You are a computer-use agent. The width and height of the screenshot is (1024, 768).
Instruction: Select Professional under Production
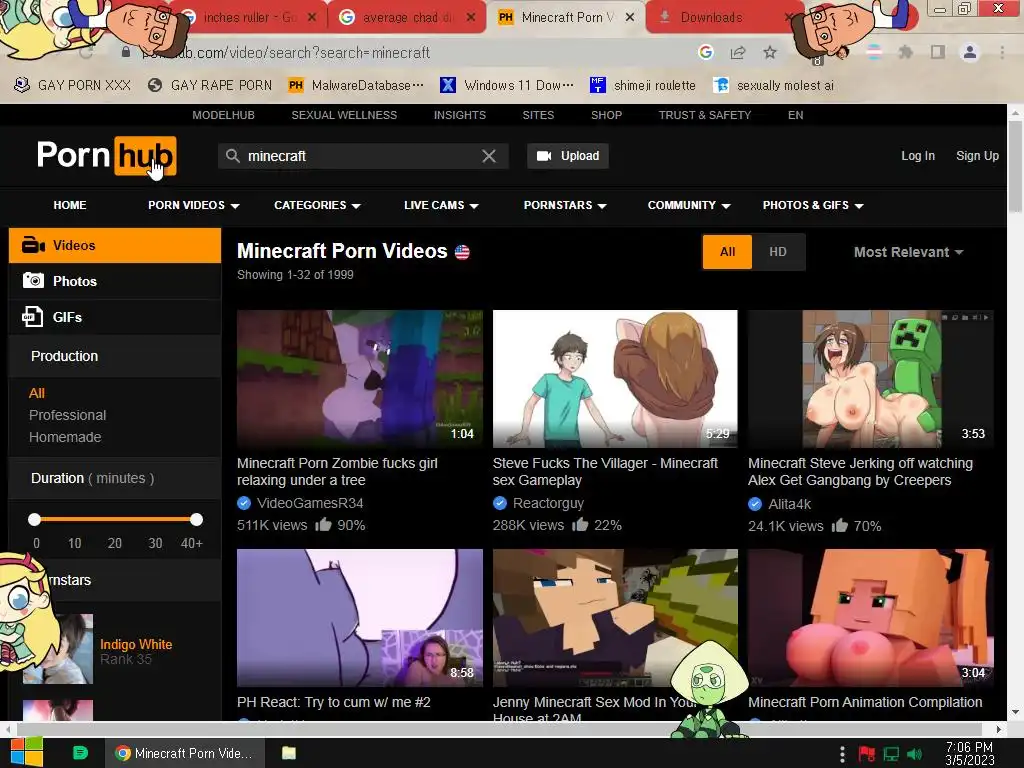click(67, 415)
